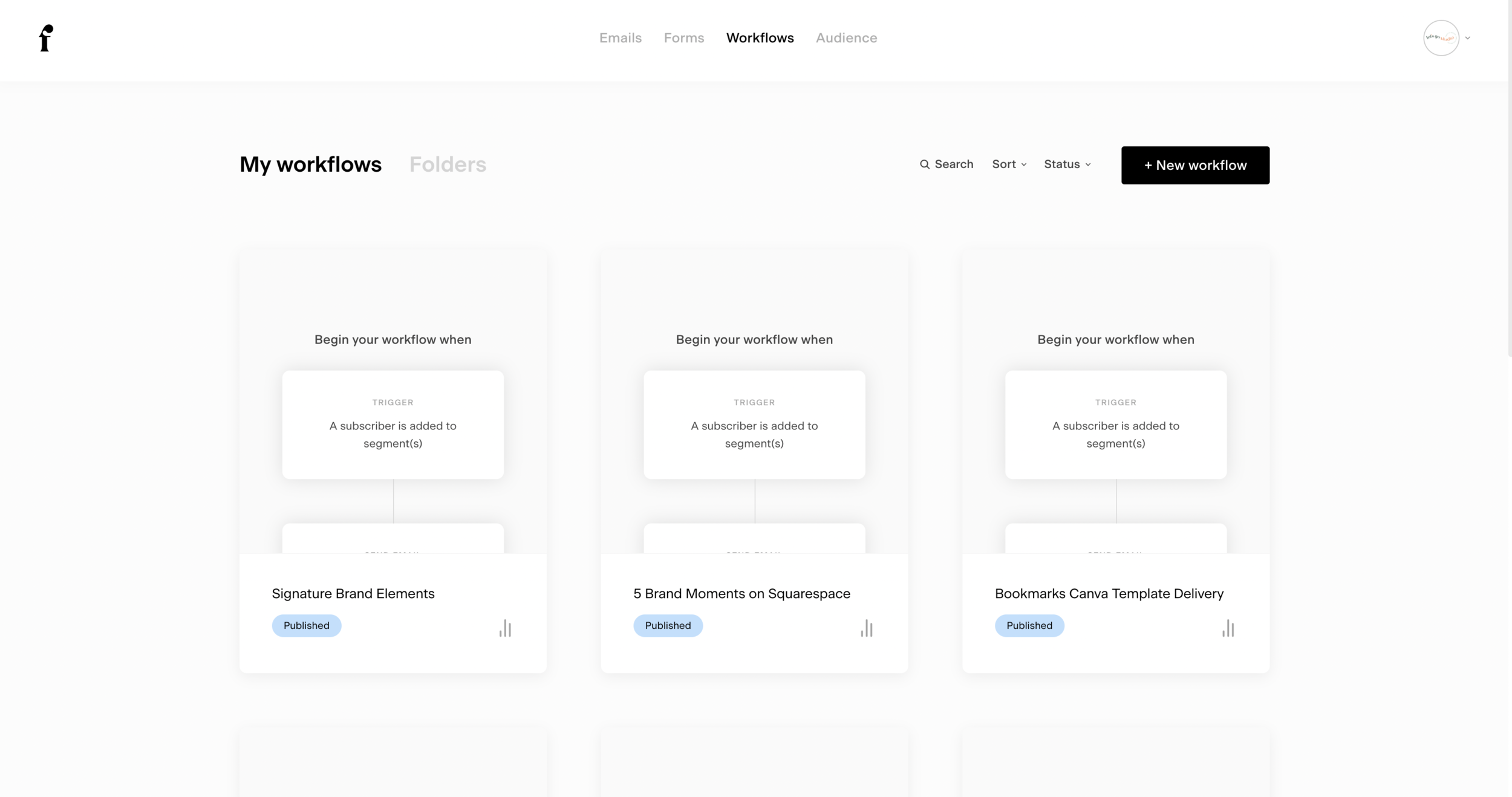Open analytics for 5 Brand Moments workflow
1512x797 pixels.
866,628
